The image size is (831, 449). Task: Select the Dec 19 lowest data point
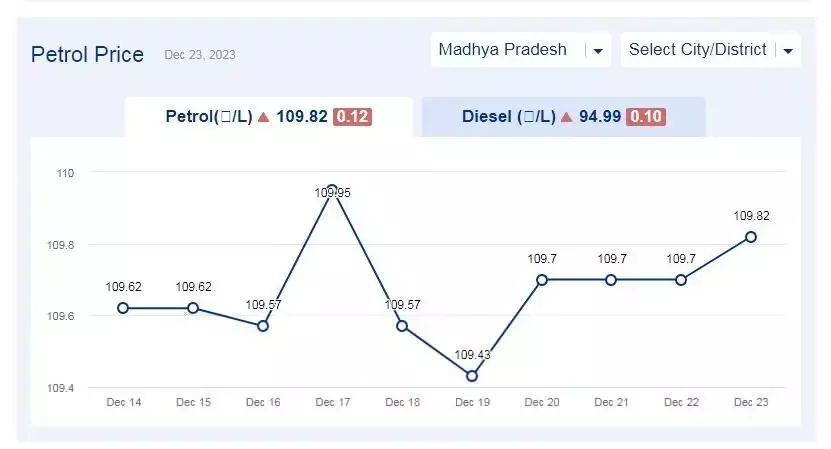point(472,376)
